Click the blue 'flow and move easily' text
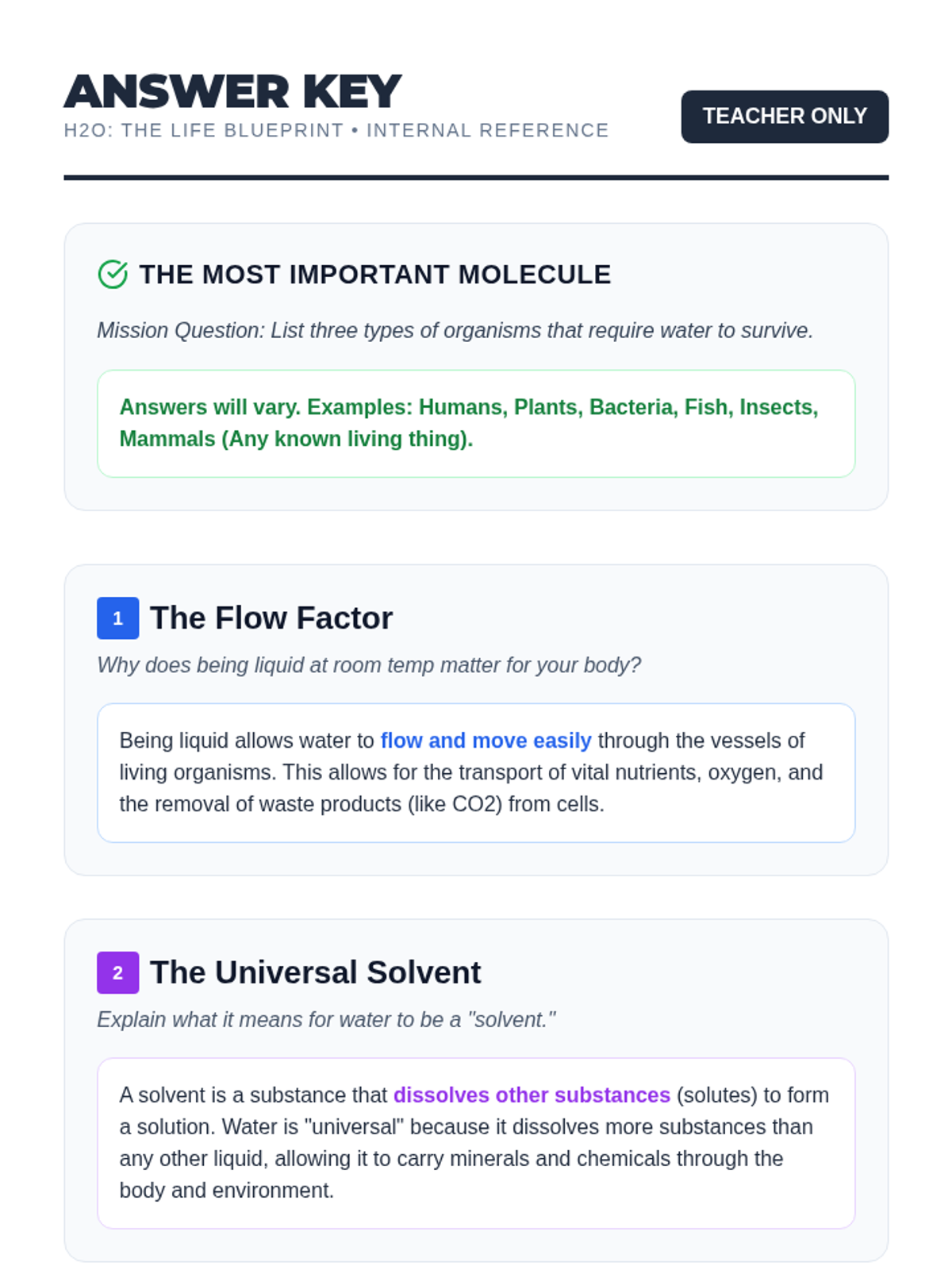 (486, 741)
